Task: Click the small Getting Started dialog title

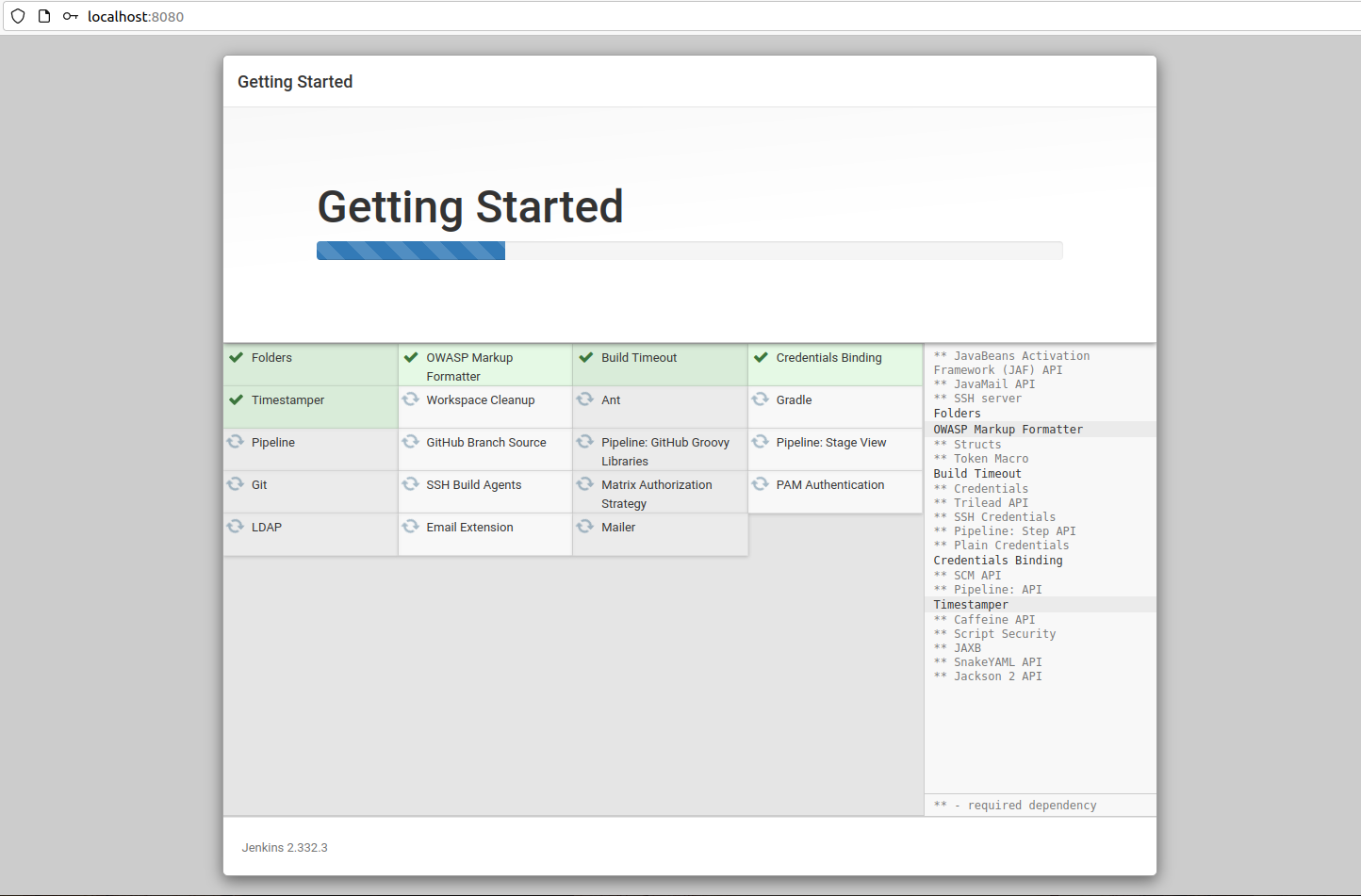Action: [x=295, y=82]
